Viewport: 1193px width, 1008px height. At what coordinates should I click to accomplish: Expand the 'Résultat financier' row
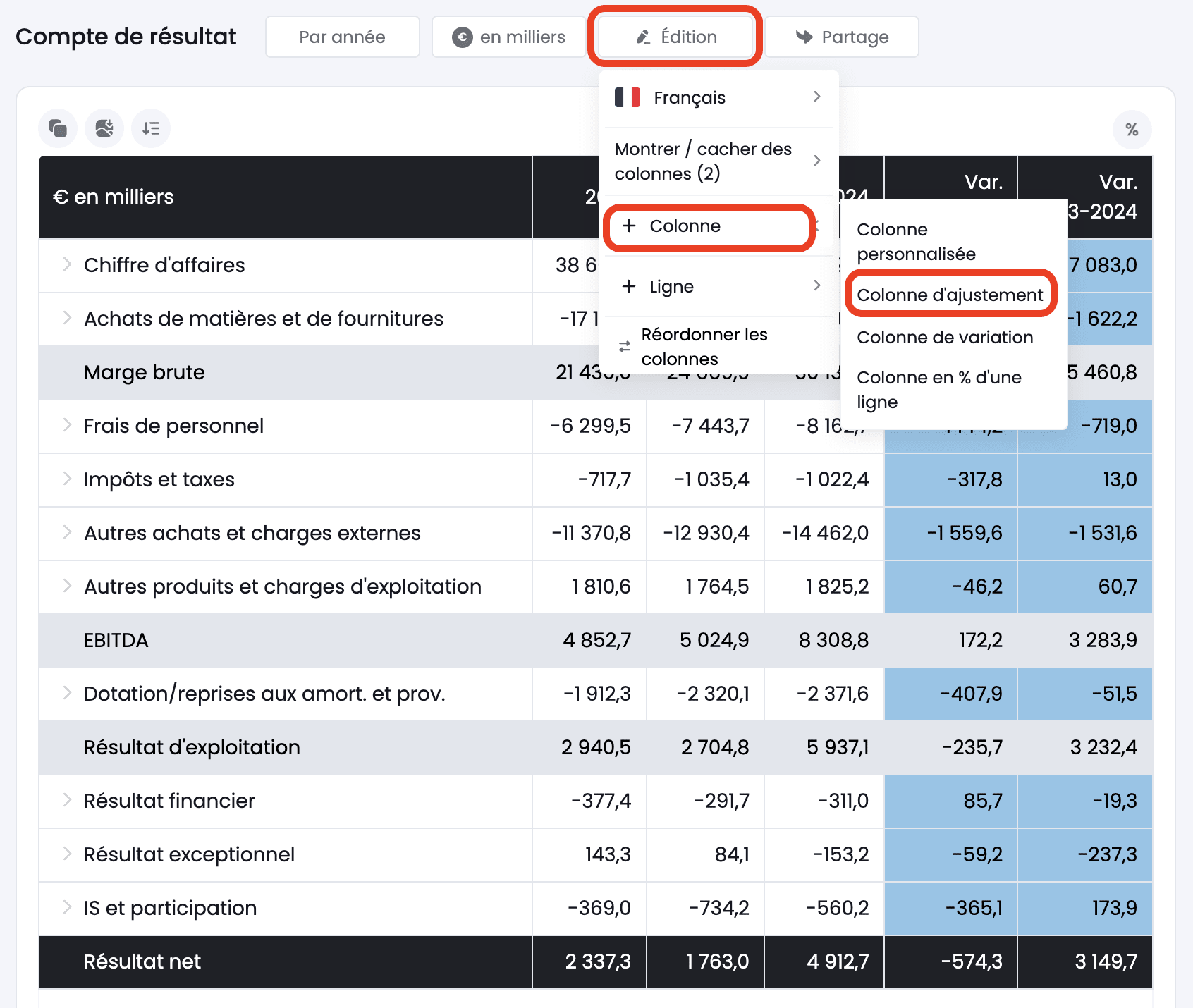(67, 800)
